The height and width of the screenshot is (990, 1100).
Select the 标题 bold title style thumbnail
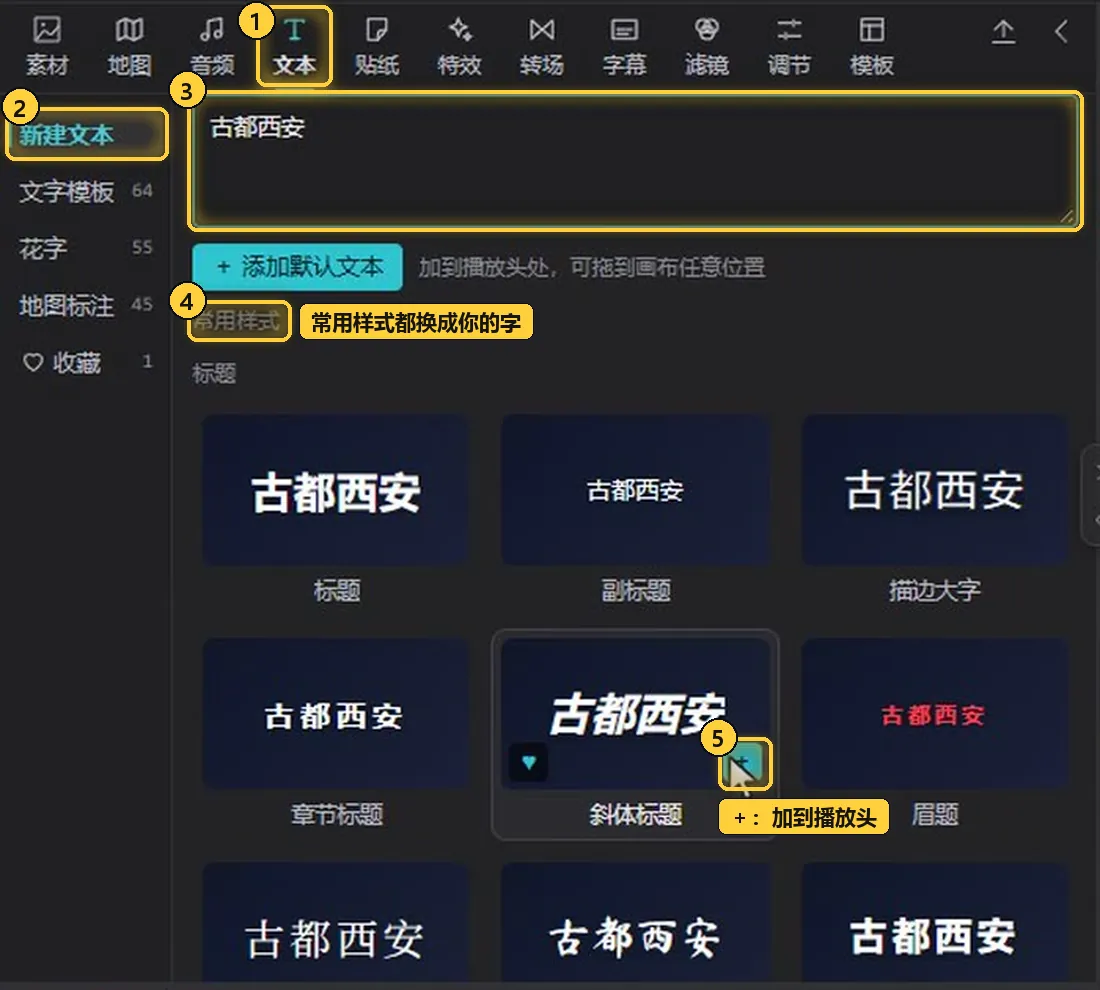(x=336, y=490)
